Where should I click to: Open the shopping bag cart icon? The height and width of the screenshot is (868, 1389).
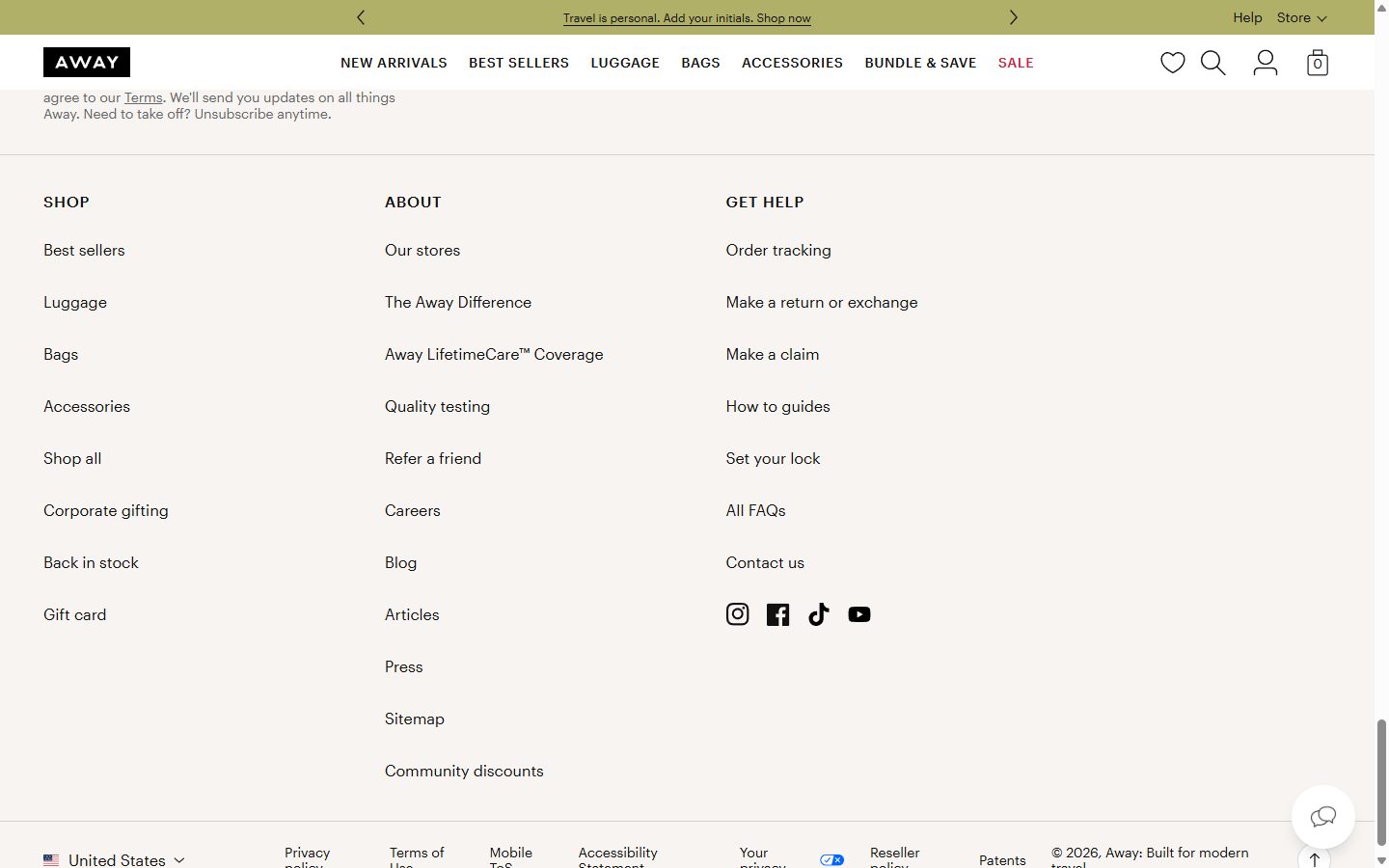pyautogui.click(x=1317, y=63)
